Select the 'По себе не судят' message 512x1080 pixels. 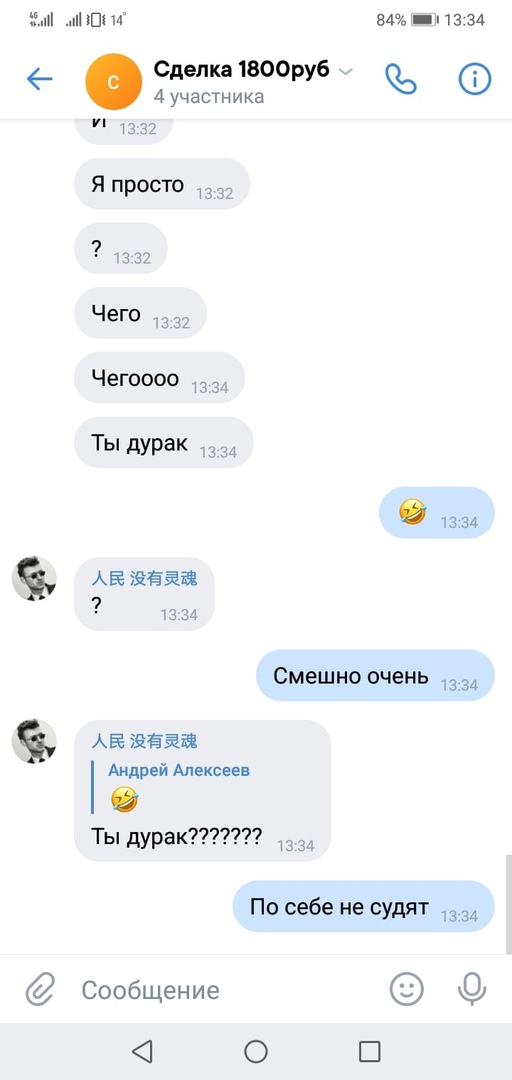[x=363, y=906]
